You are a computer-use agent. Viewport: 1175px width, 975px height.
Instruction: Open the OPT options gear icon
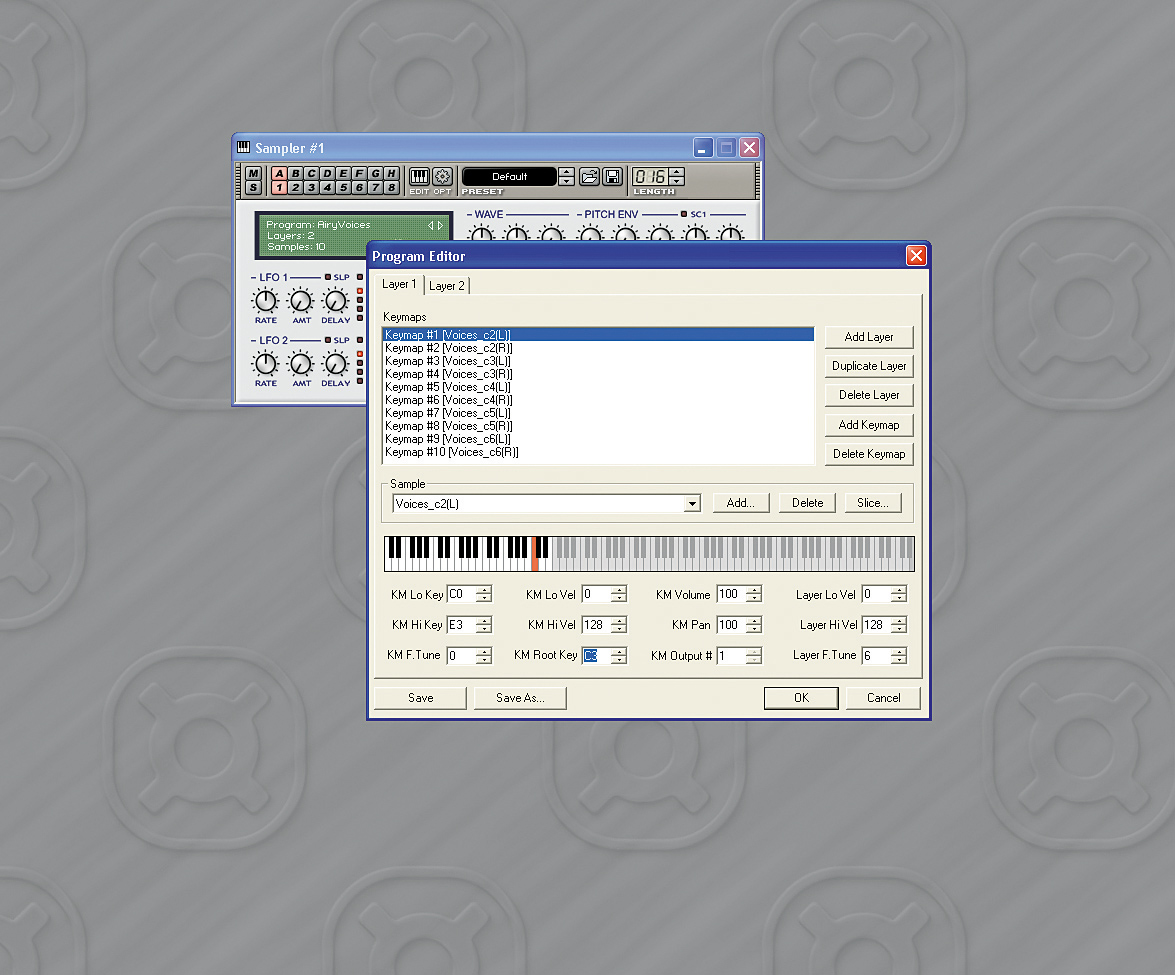pyautogui.click(x=443, y=177)
